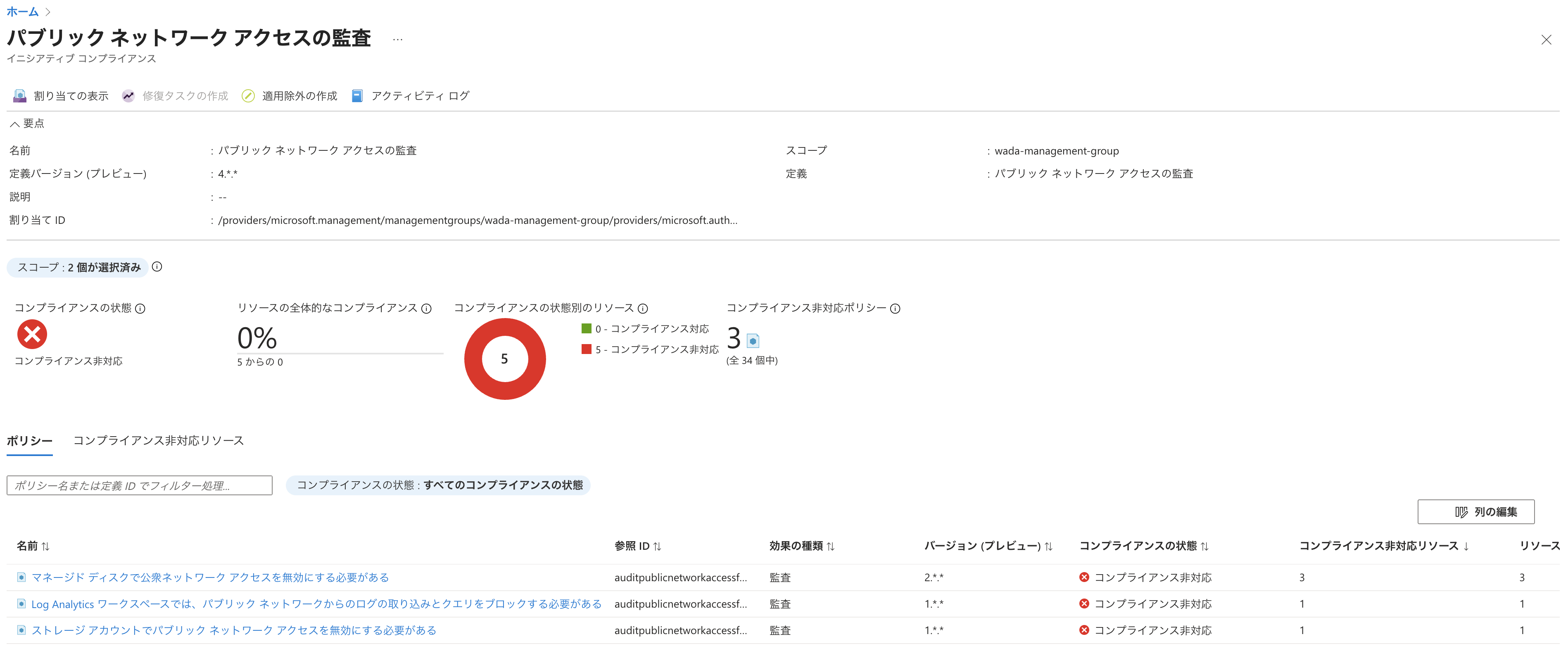Click info icon beside コンプライアンスの状態
The width and height of the screenshot is (1568, 651).
(x=140, y=308)
